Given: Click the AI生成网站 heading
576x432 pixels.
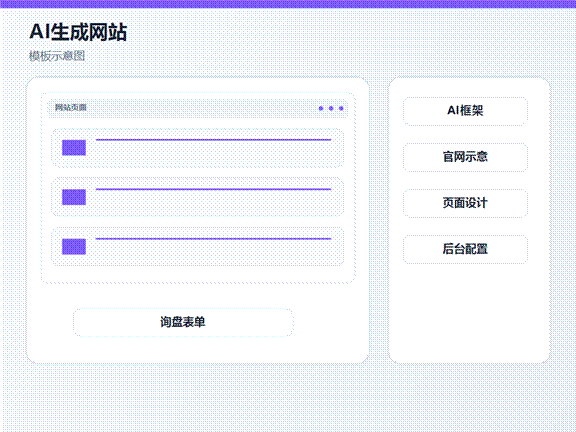Looking at the screenshot, I should [x=78, y=32].
